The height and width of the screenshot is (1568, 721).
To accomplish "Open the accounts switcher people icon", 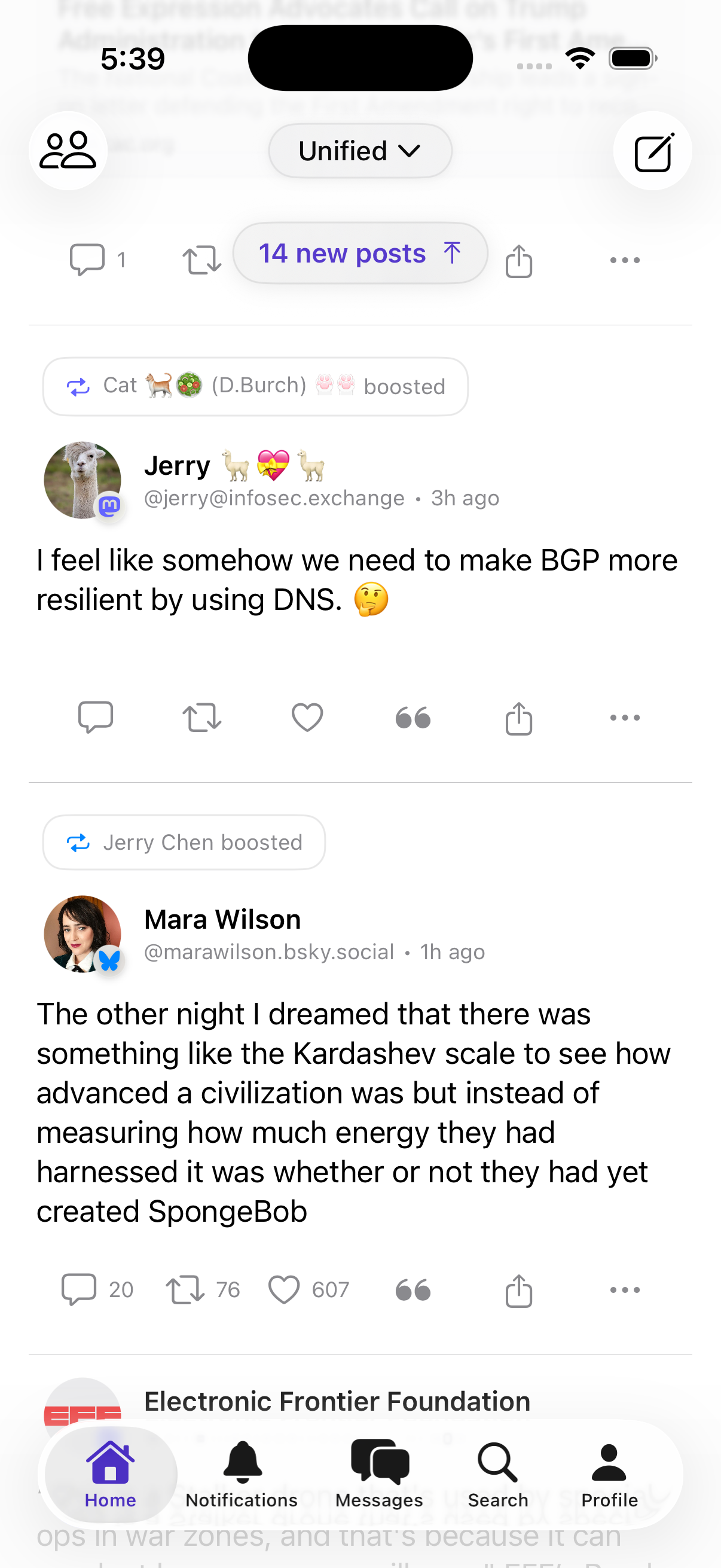I will click(x=68, y=150).
